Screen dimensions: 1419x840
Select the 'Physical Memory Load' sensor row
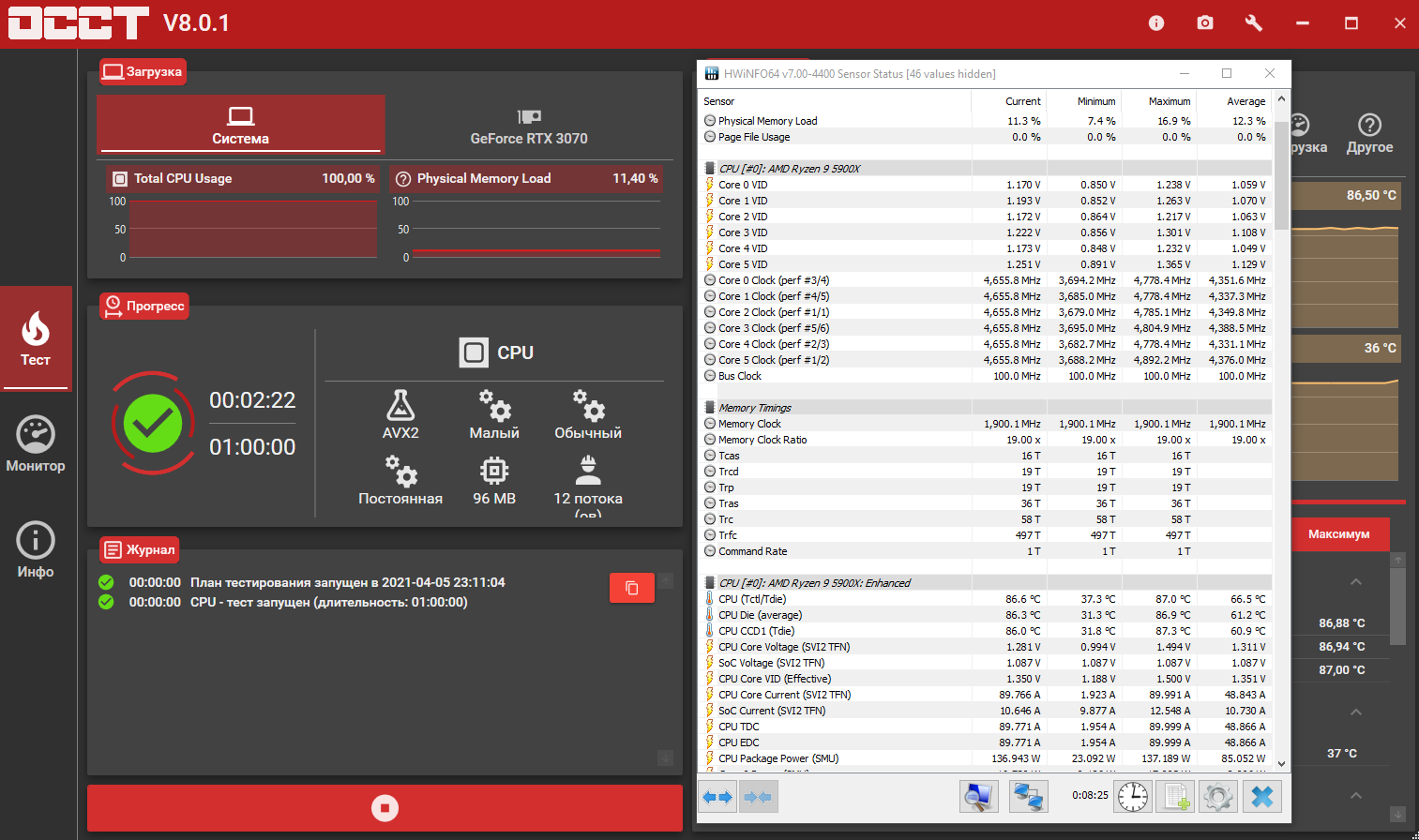point(986,121)
